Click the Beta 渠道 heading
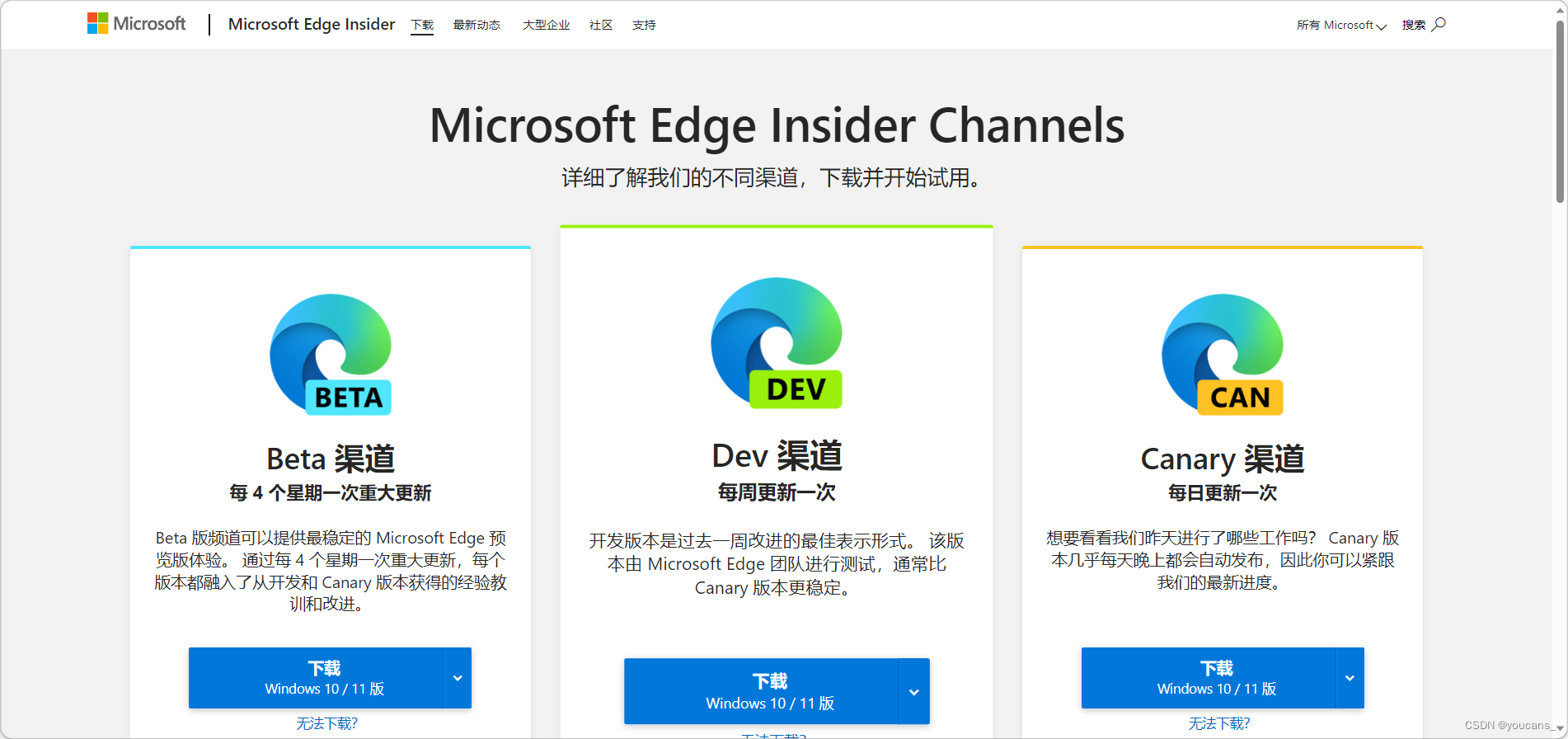The width and height of the screenshot is (1568, 739). coord(331,459)
